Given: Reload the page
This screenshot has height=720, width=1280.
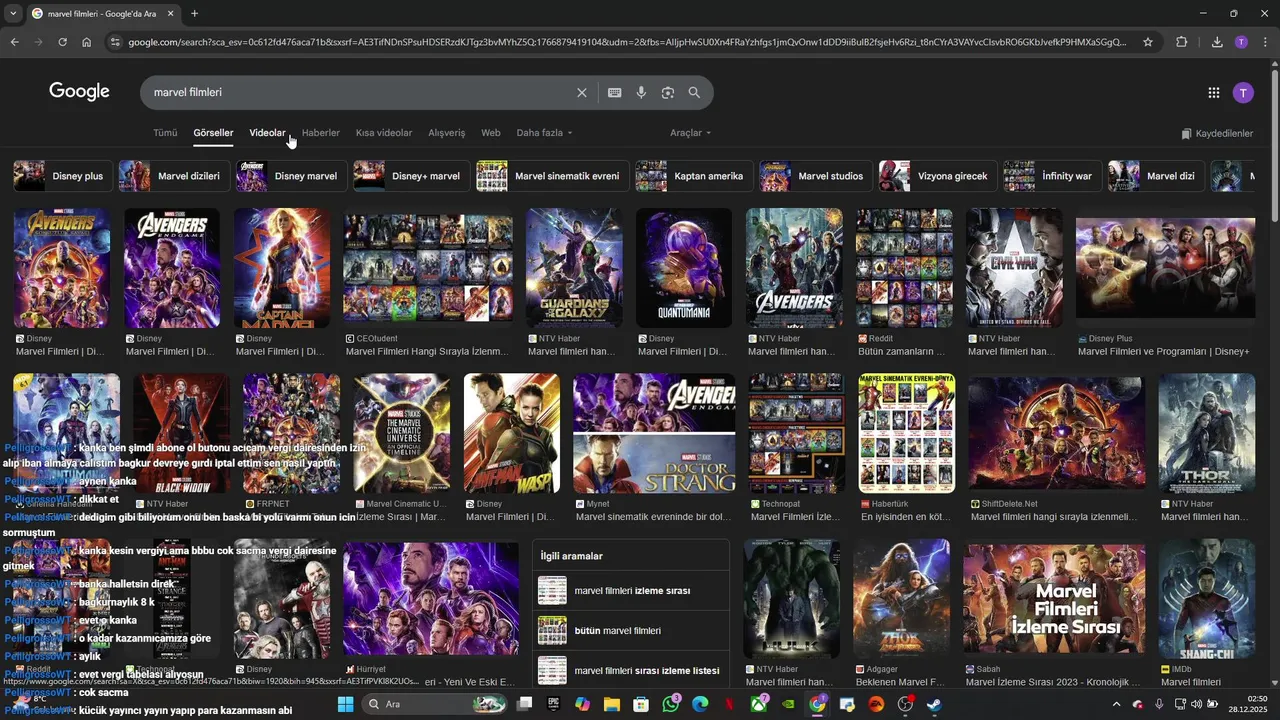Looking at the screenshot, I should point(62,42).
